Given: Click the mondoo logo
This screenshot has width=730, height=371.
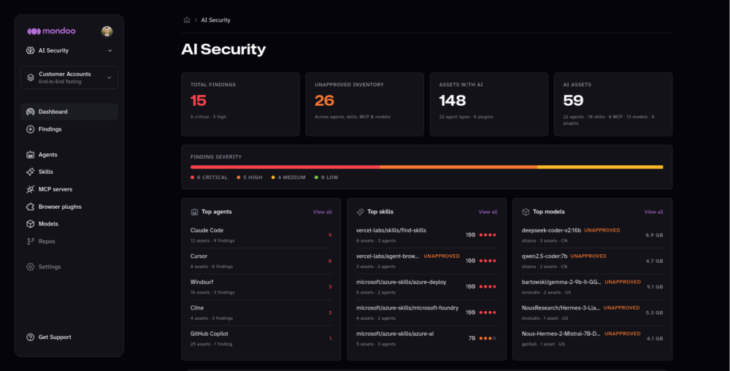Looking at the screenshot, I should click(51, 31).
